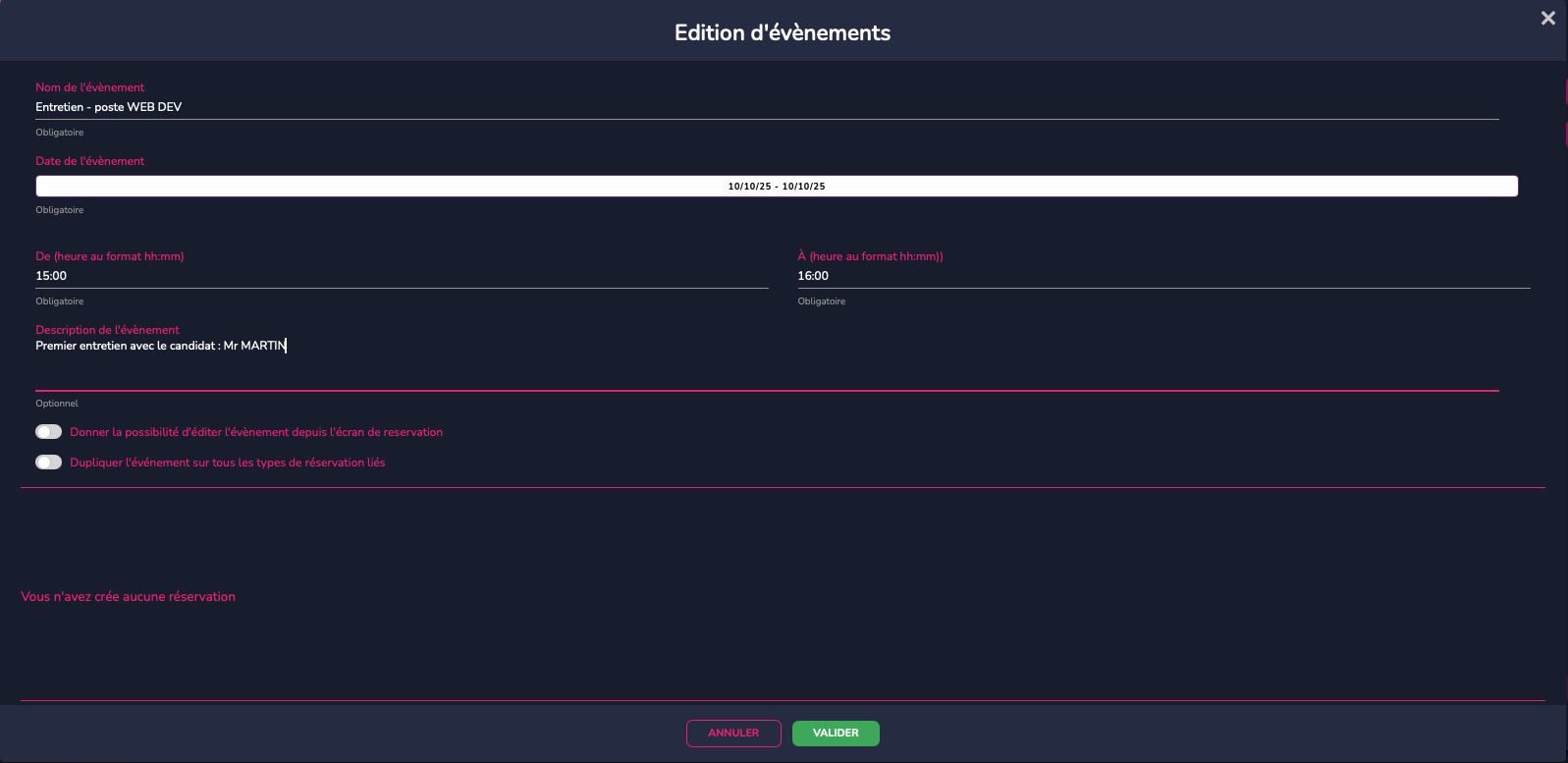
Task: Open the date range picker showing 10/10/25
Action: pos(776,187)
